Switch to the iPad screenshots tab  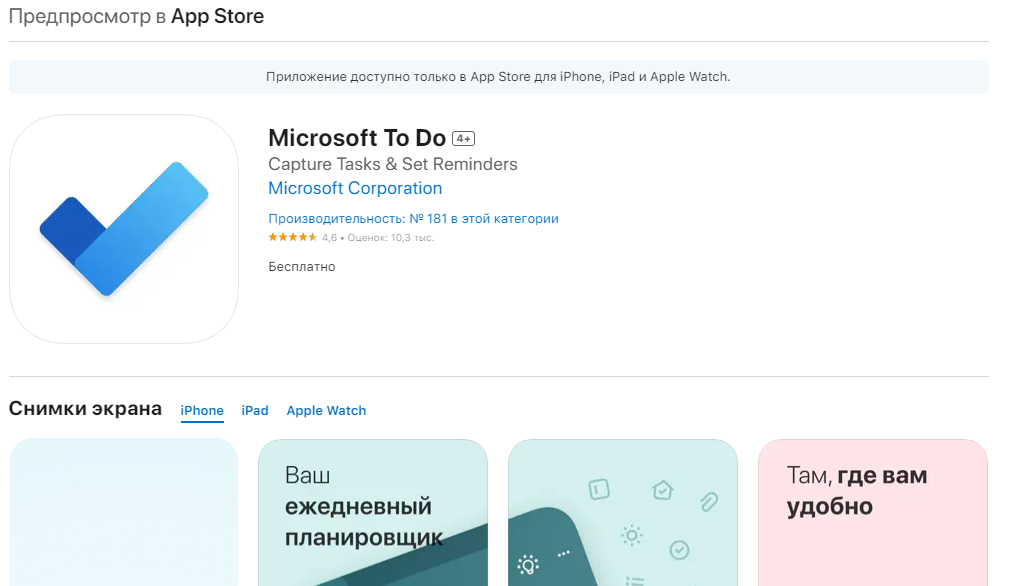[x=254, y=410]
